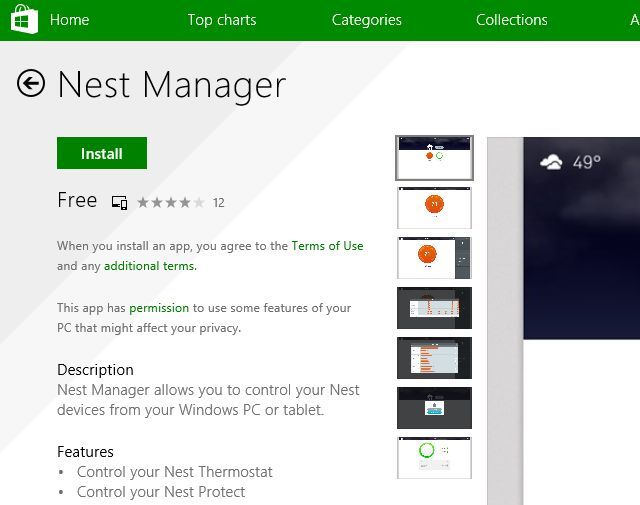The height and width of the screenshot is (505, 640).
Task: Open the Categories tab
Action: coord(367,20)
